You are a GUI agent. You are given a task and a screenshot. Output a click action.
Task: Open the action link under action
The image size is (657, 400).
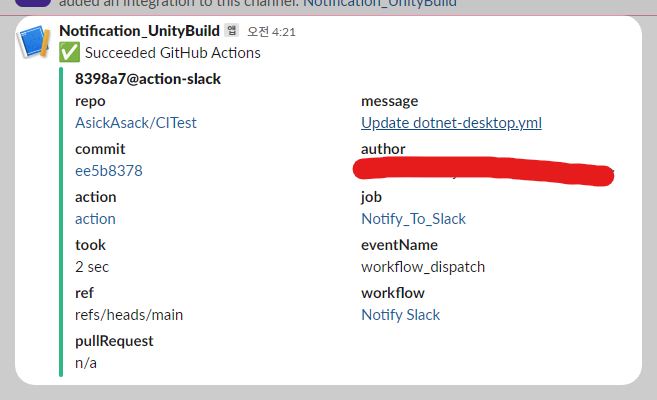point(95,219)
